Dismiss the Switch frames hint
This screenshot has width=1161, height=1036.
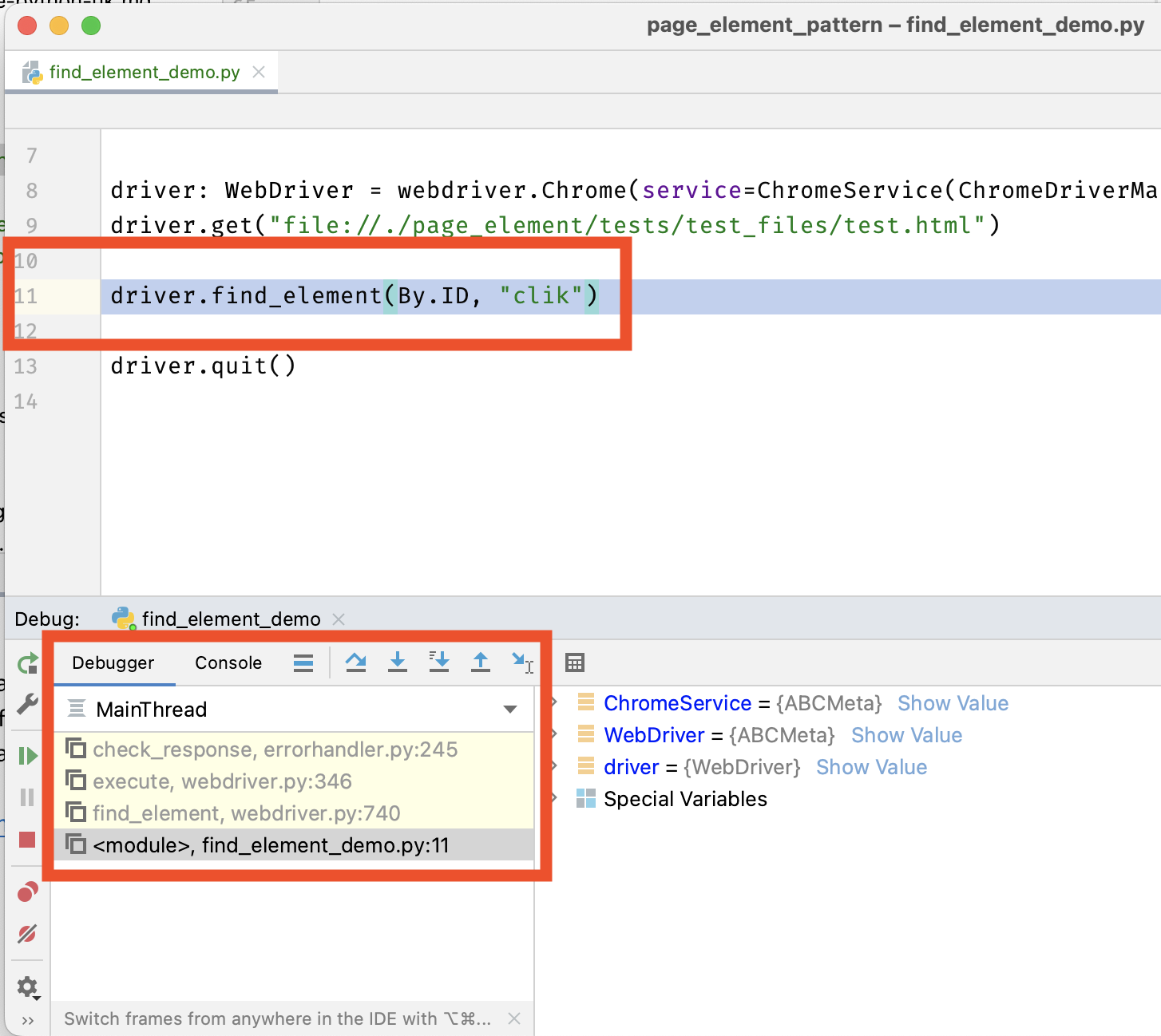pos(514,1018)
